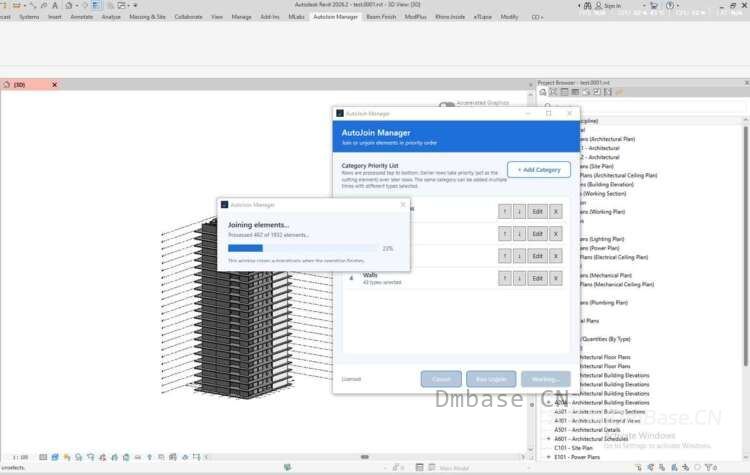750x475 pixels.
Task: Open the Detail Level control in view bar
Action: click(x=43, y=457)
